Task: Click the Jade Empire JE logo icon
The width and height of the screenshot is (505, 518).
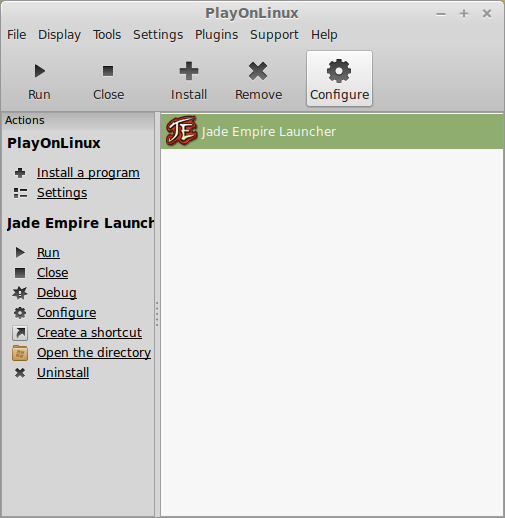Action: pyautogui.click(x=181, y=131)
